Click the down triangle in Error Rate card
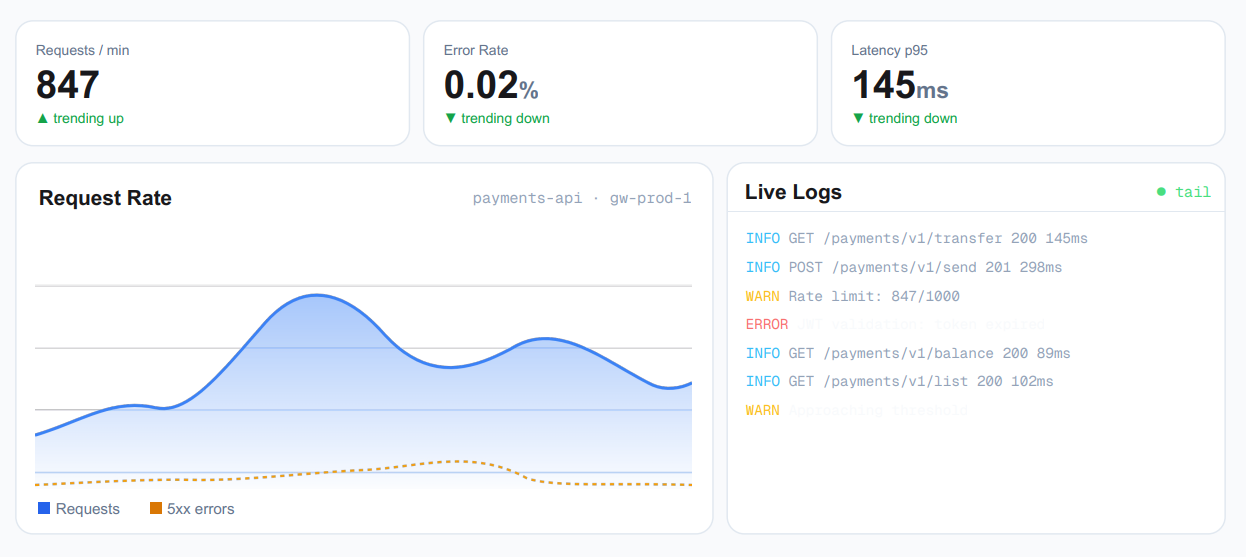The height and width of the screenshot is (557, 1246). [x=450, y=118]
